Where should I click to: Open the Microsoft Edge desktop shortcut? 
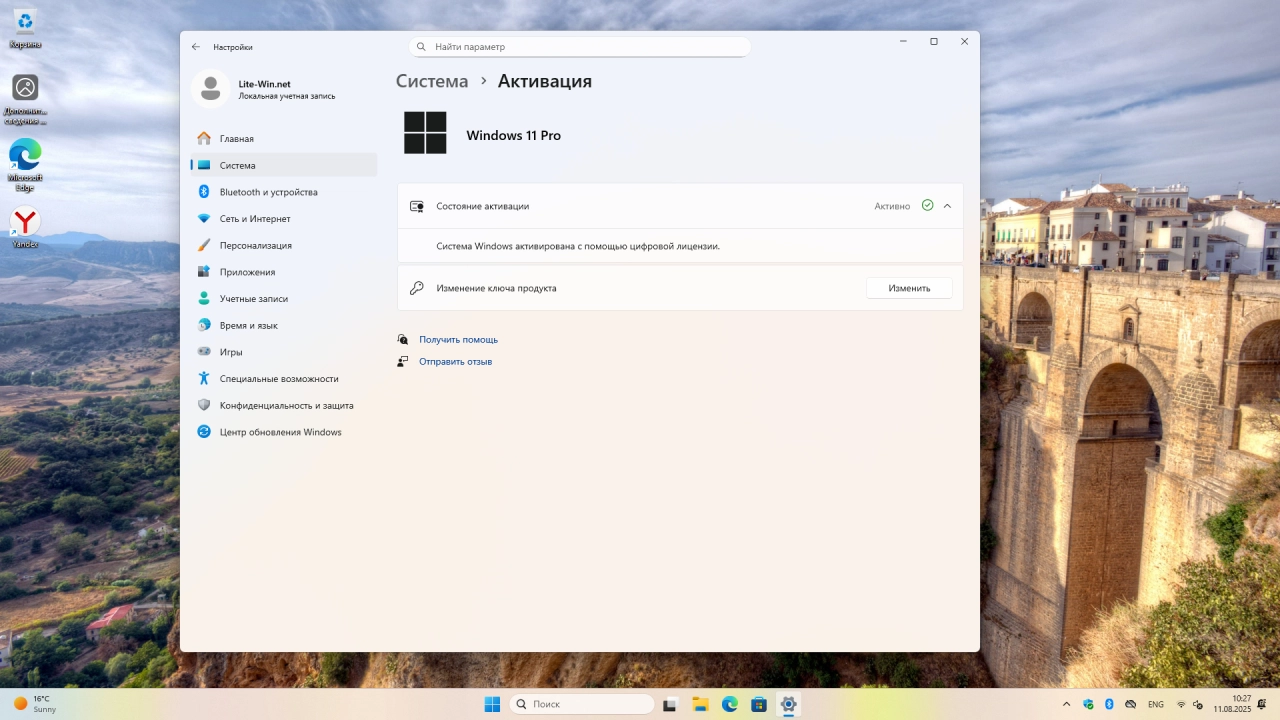25,165
